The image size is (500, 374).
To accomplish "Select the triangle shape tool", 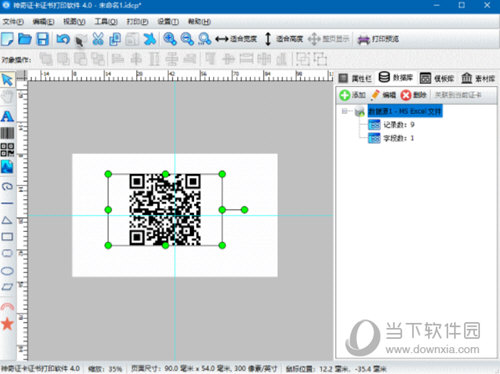I will 7,220.
